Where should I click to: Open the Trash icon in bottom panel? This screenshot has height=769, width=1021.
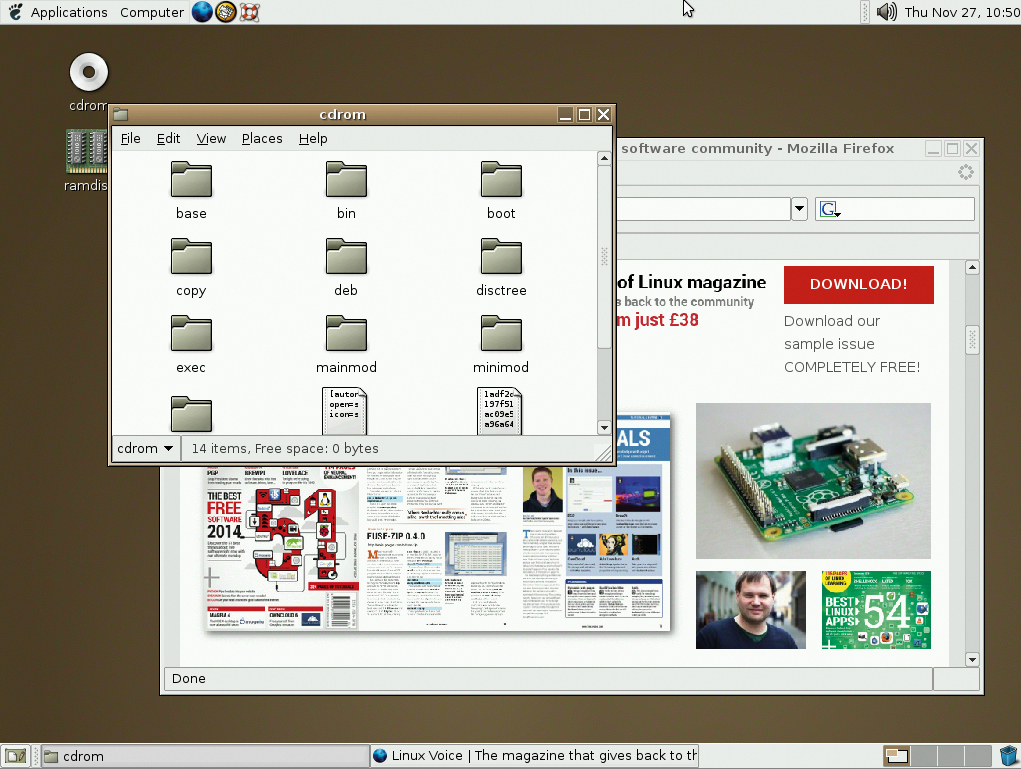tap(1009, 755)
